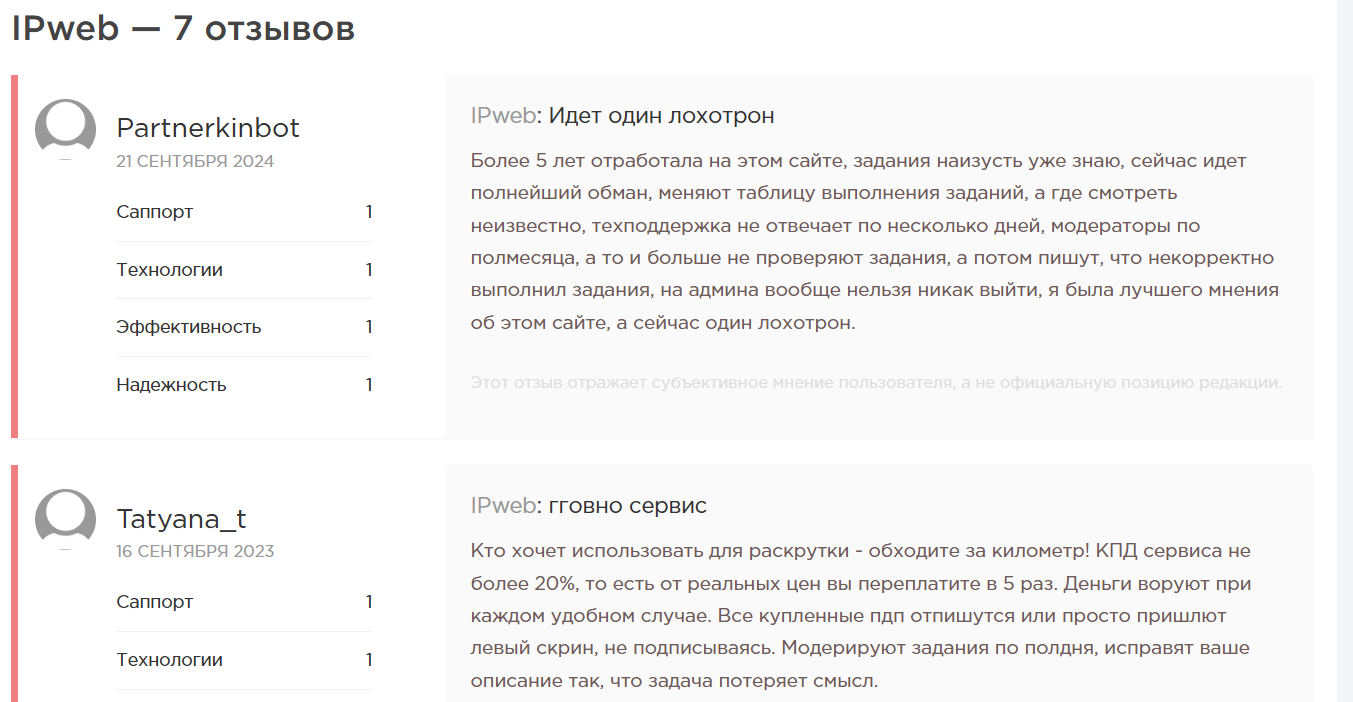Click the Саппорт rating row for Partnerkinbot

pyautogui.click(x=244, y=212)
